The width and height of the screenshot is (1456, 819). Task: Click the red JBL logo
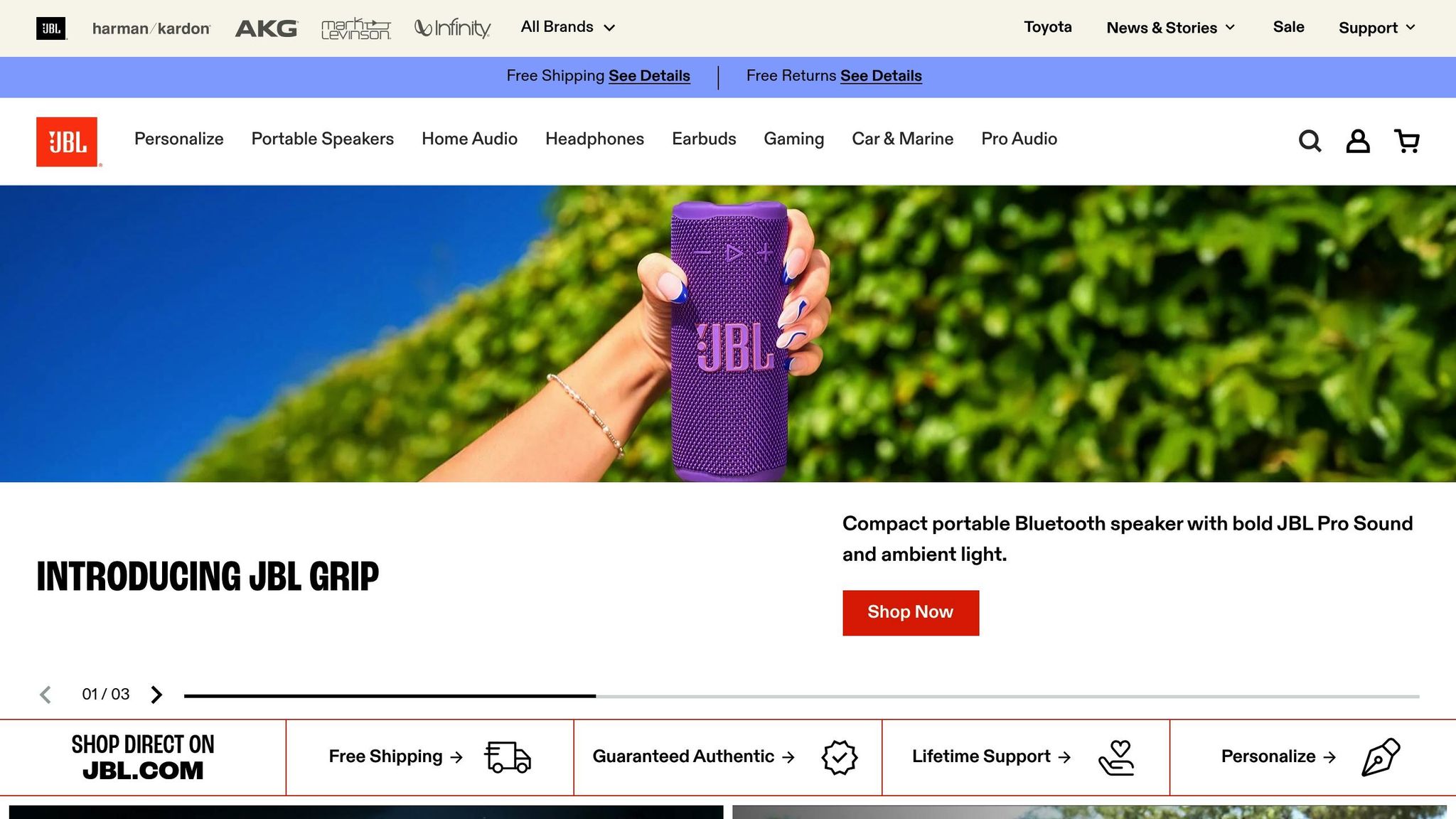pyautogui.click(x=67, y=141)
